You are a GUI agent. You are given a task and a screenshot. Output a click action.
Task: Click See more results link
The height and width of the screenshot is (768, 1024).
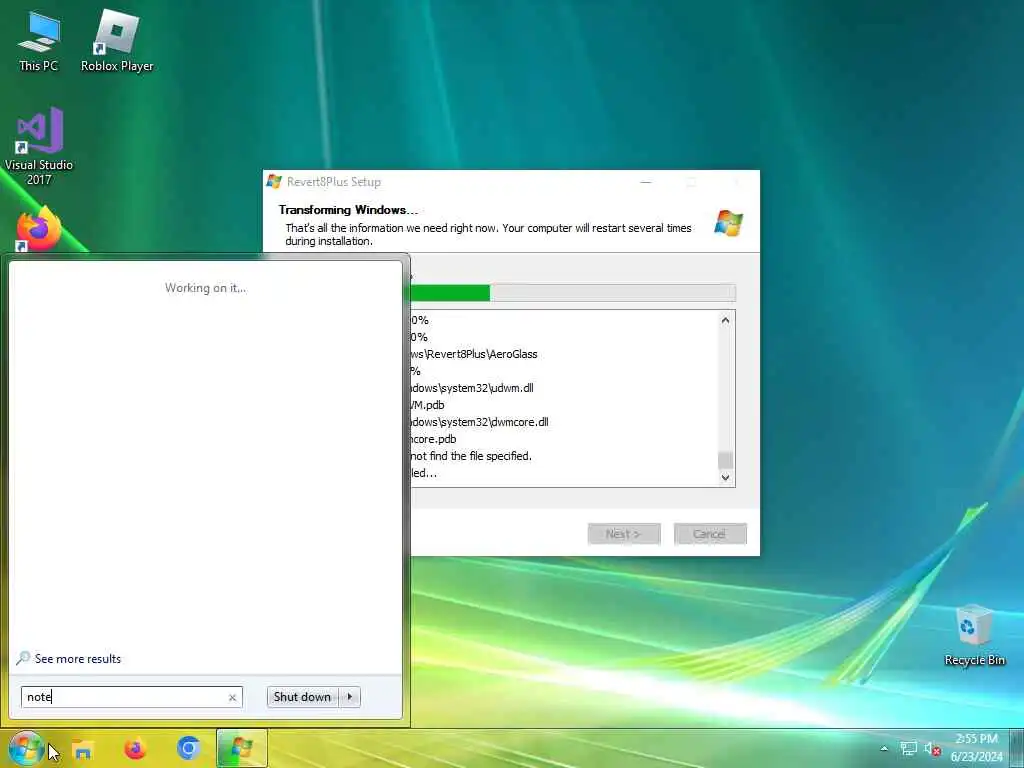[78, 659]
